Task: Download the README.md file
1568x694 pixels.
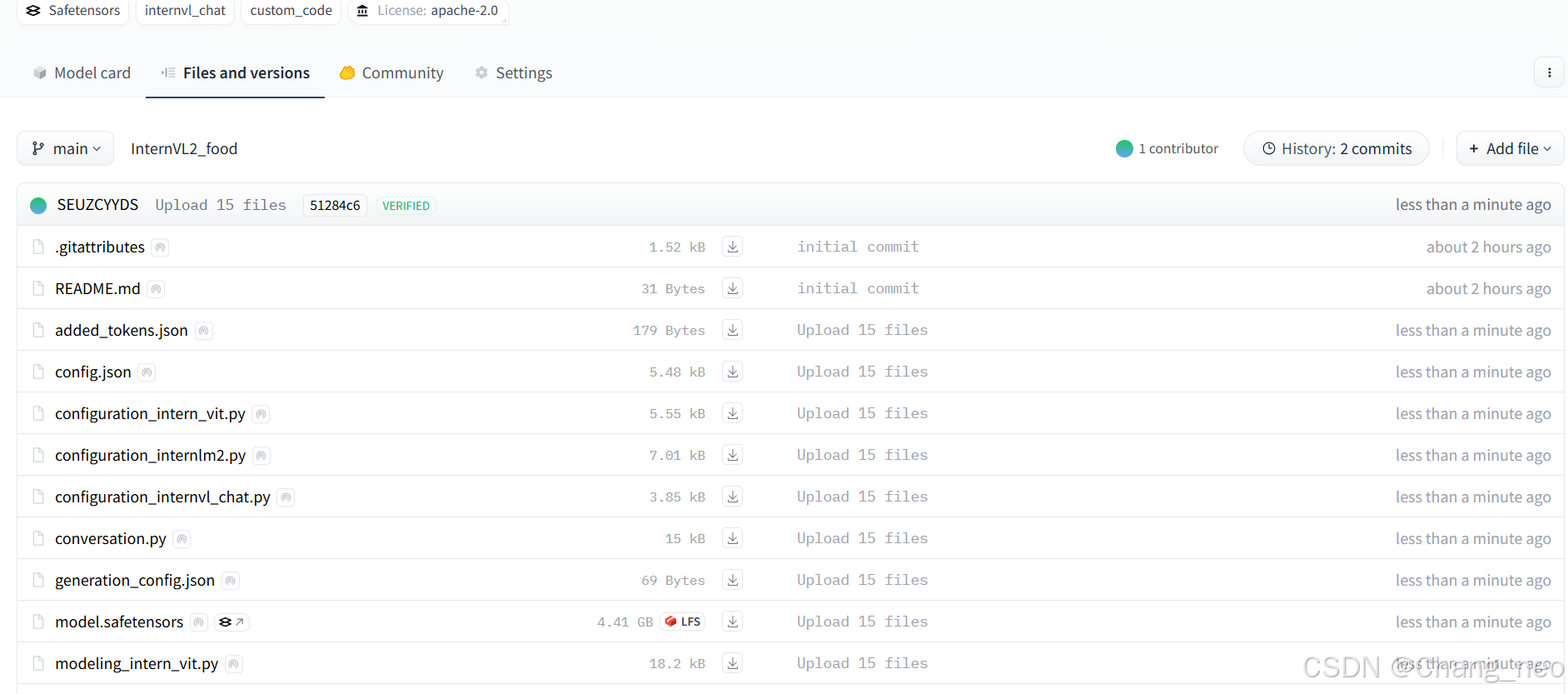Action: (733, 288)
